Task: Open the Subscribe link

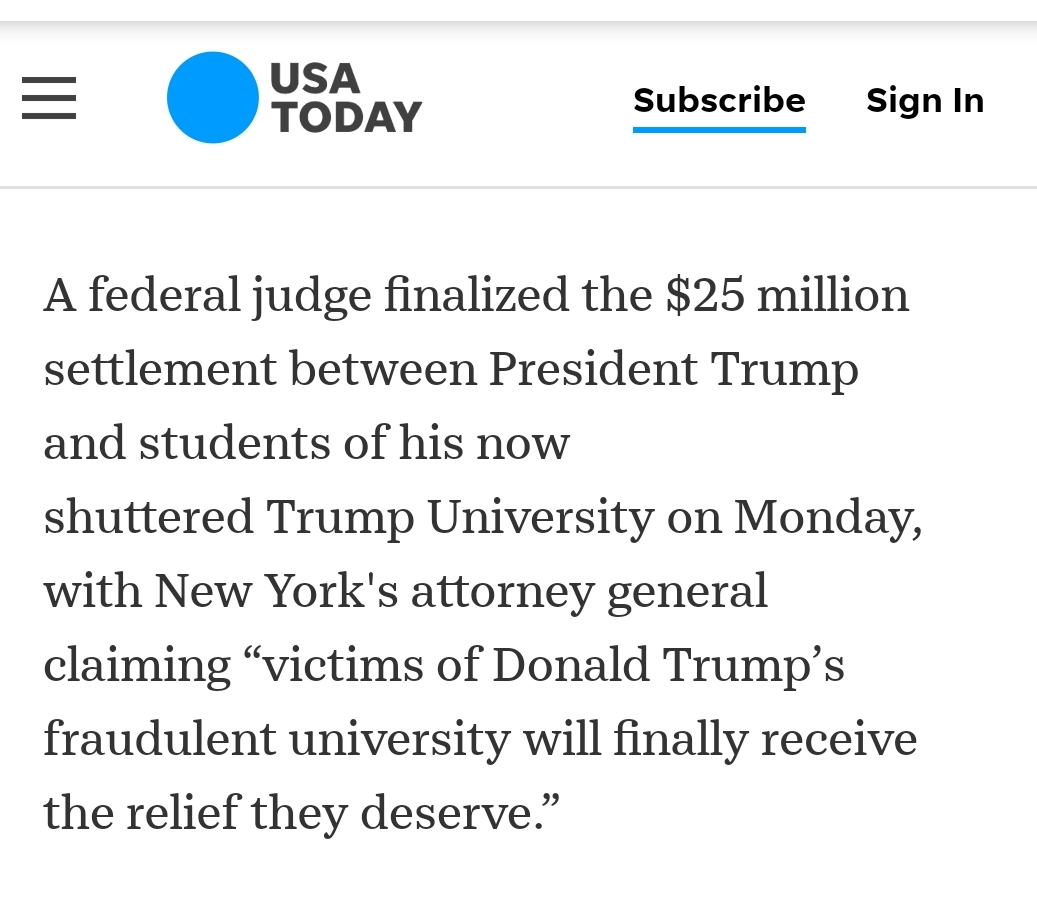Action: [x=719, y=100]
